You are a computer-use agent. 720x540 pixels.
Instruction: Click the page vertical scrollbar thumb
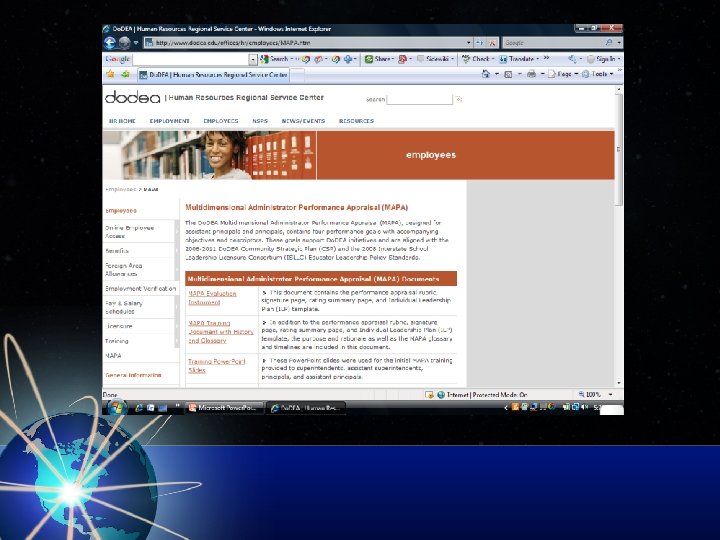(619, 149)
